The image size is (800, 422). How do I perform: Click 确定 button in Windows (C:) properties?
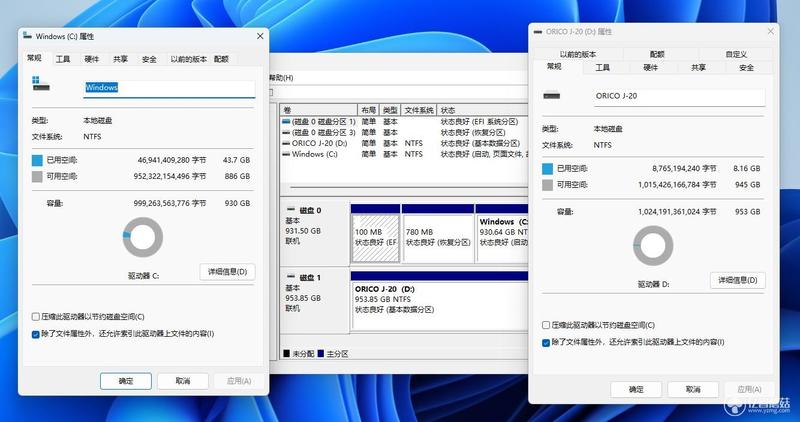(x=126, y=381)
